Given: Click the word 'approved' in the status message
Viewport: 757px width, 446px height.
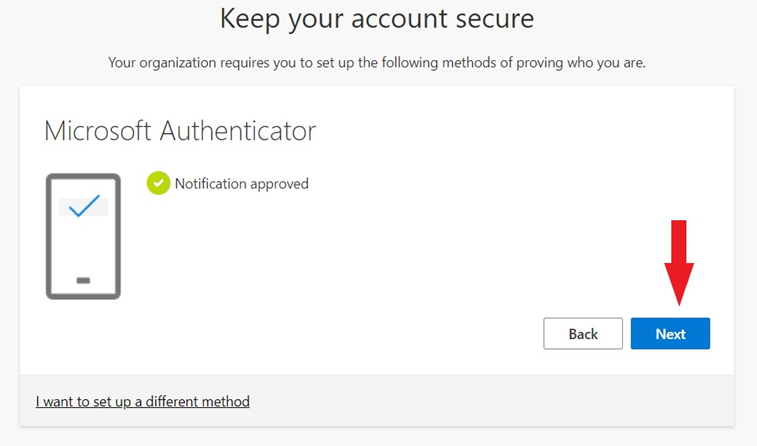Looking at the screenshot, I should tap(279, 184).
